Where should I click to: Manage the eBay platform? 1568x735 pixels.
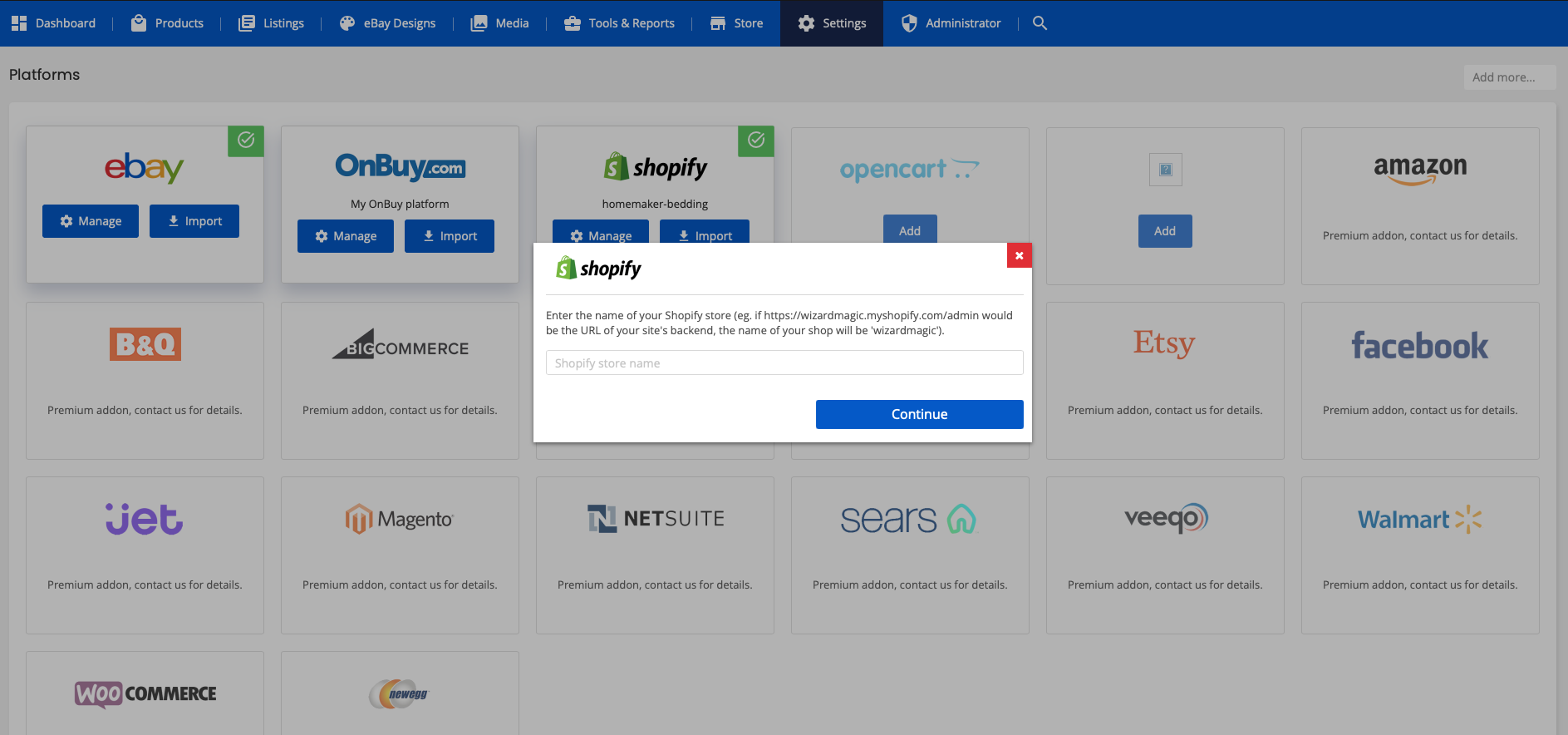click(x=91, y=221)
